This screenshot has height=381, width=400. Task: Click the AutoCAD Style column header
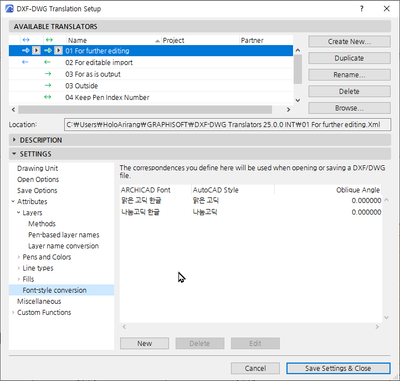[x=233, y=190]
